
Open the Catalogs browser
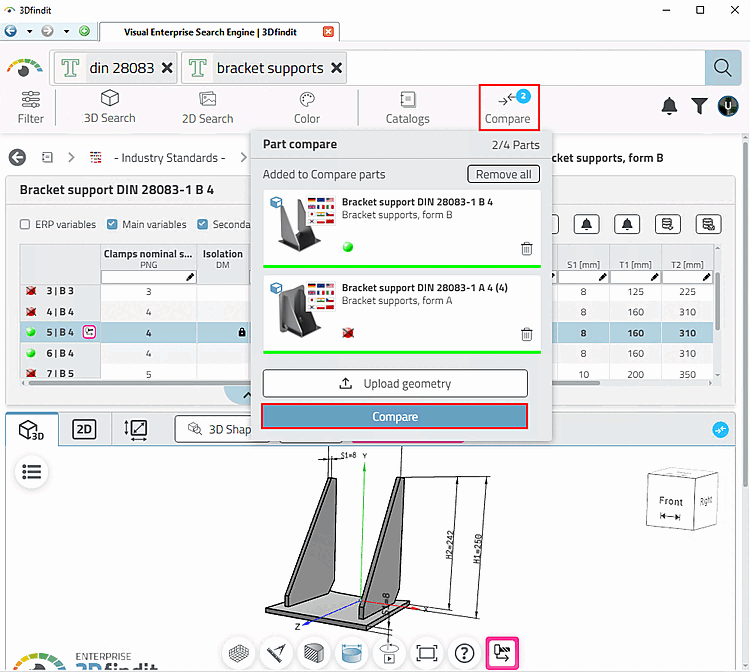tap(407, 107)
